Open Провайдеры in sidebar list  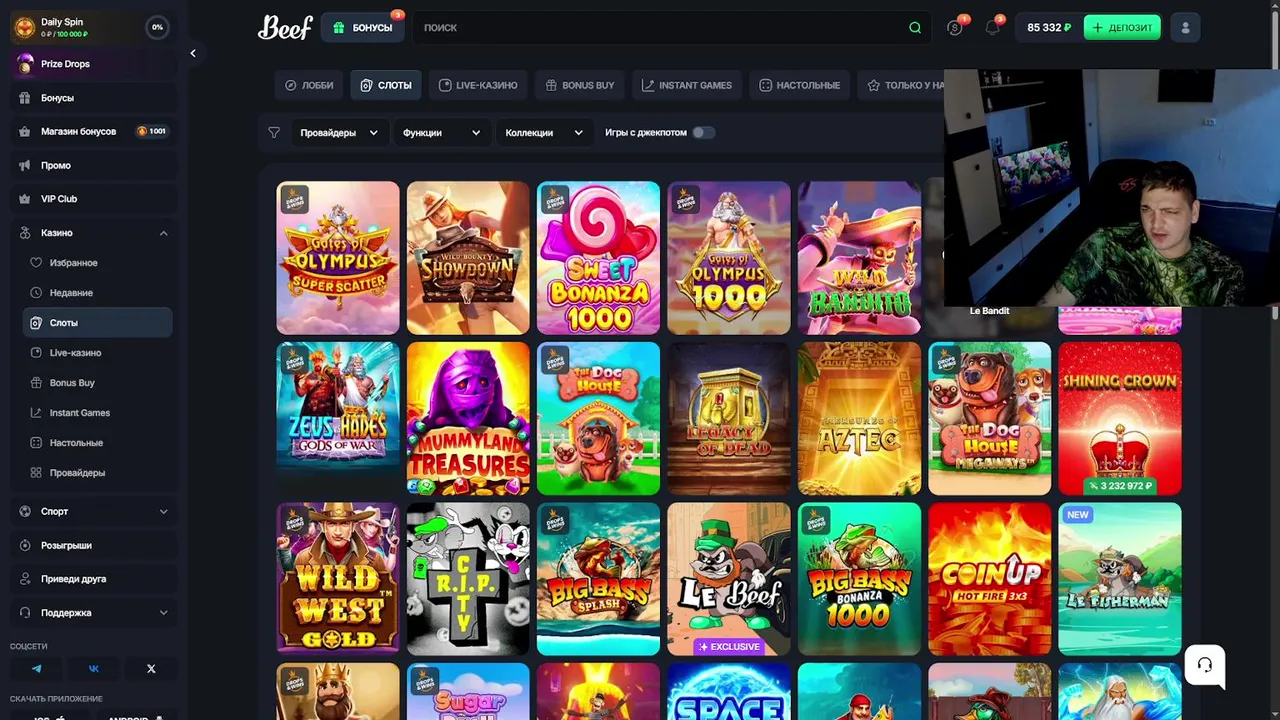97,473
